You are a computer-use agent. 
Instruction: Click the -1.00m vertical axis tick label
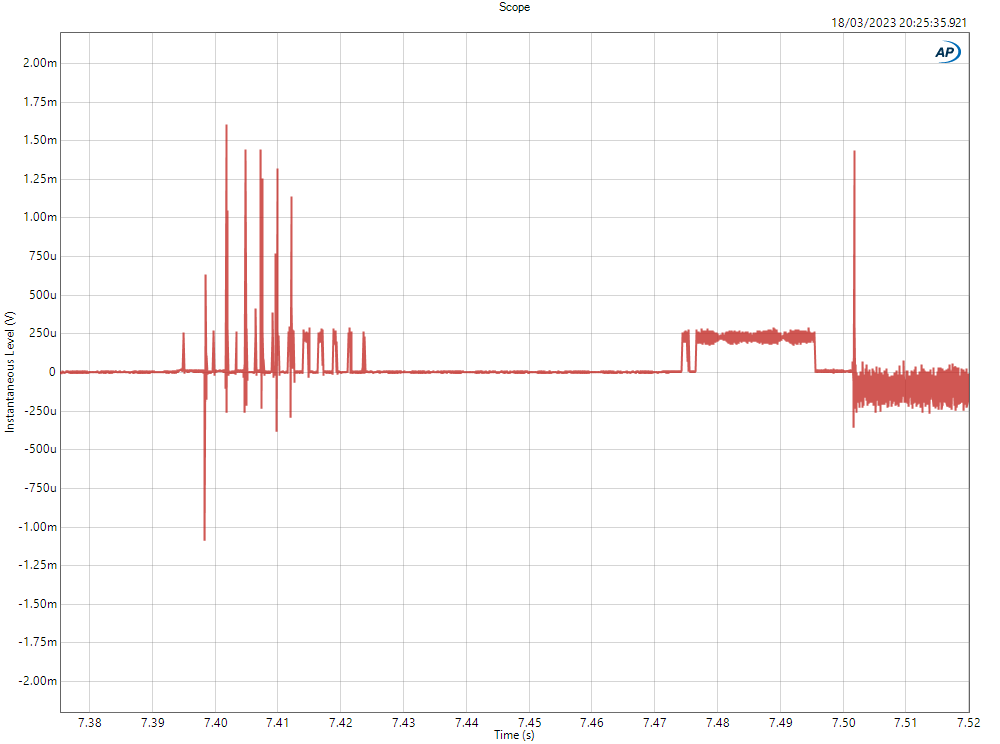click(x=38, y=527)
